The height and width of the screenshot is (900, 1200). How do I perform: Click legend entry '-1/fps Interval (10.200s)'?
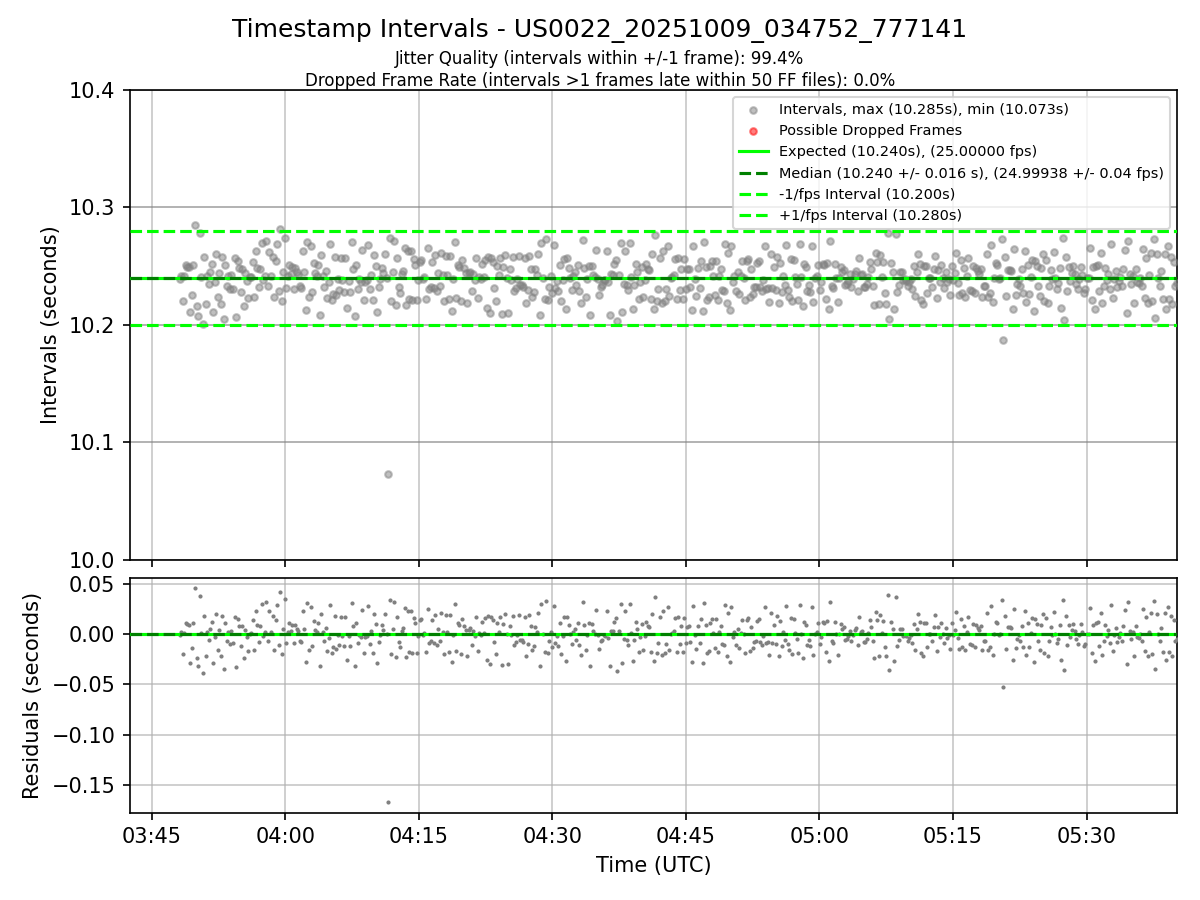pos(867,194)
